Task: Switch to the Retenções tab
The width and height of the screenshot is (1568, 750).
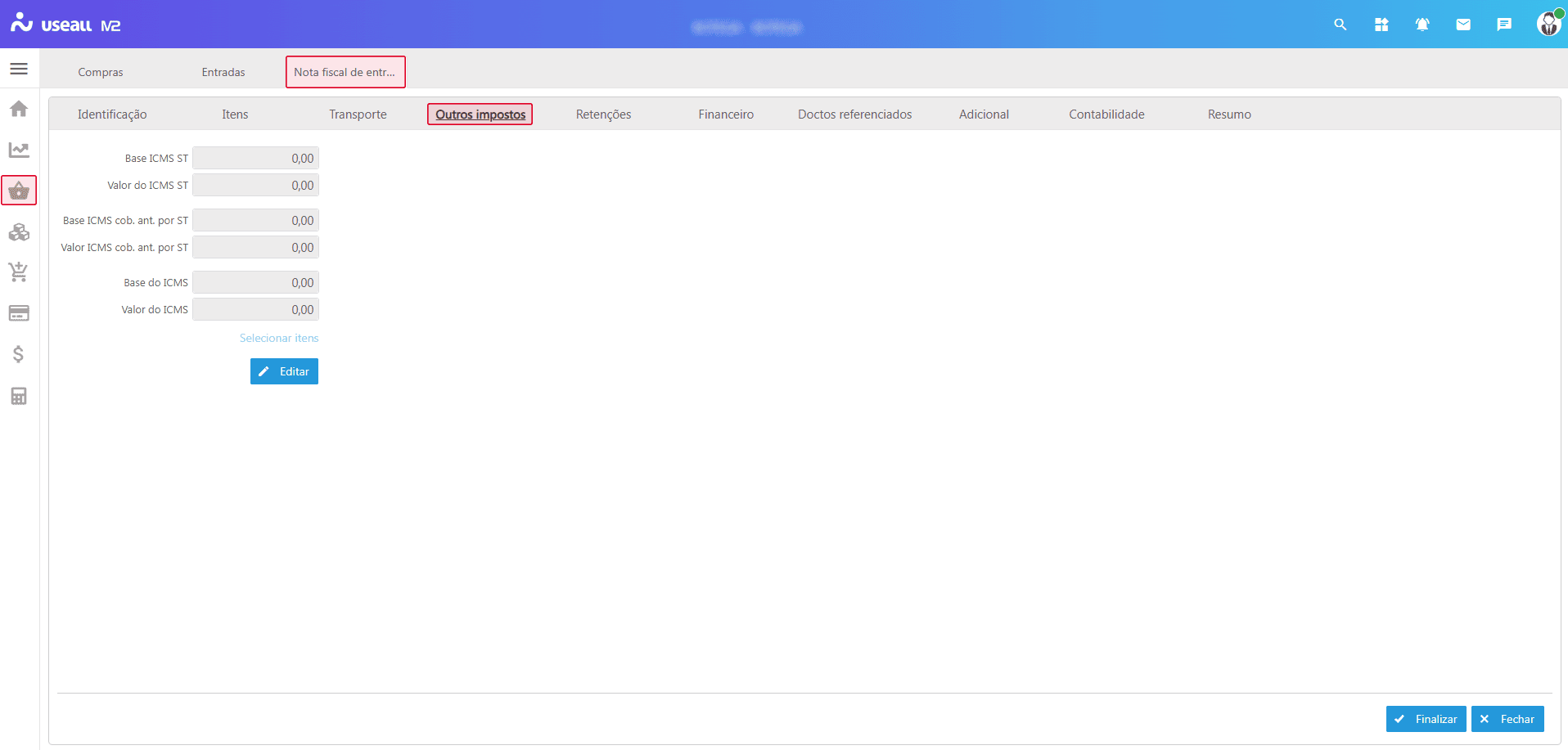Action: (x=603, y=115)
